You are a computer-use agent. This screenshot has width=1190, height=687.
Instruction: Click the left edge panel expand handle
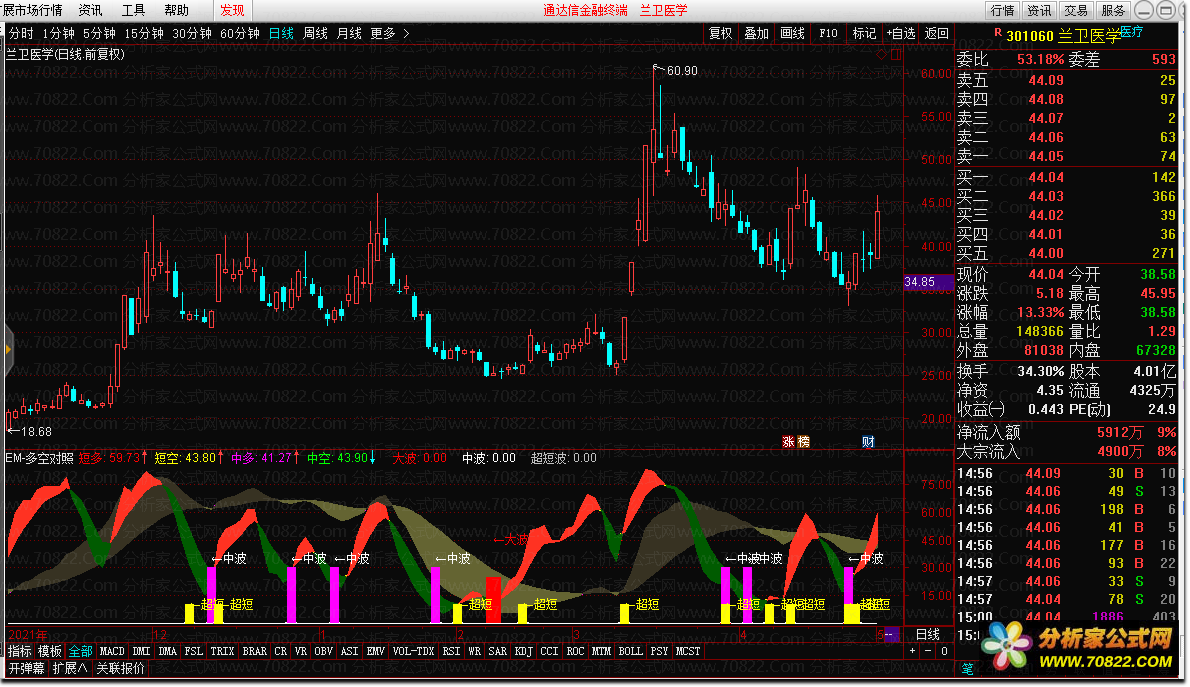coord(8,350)
